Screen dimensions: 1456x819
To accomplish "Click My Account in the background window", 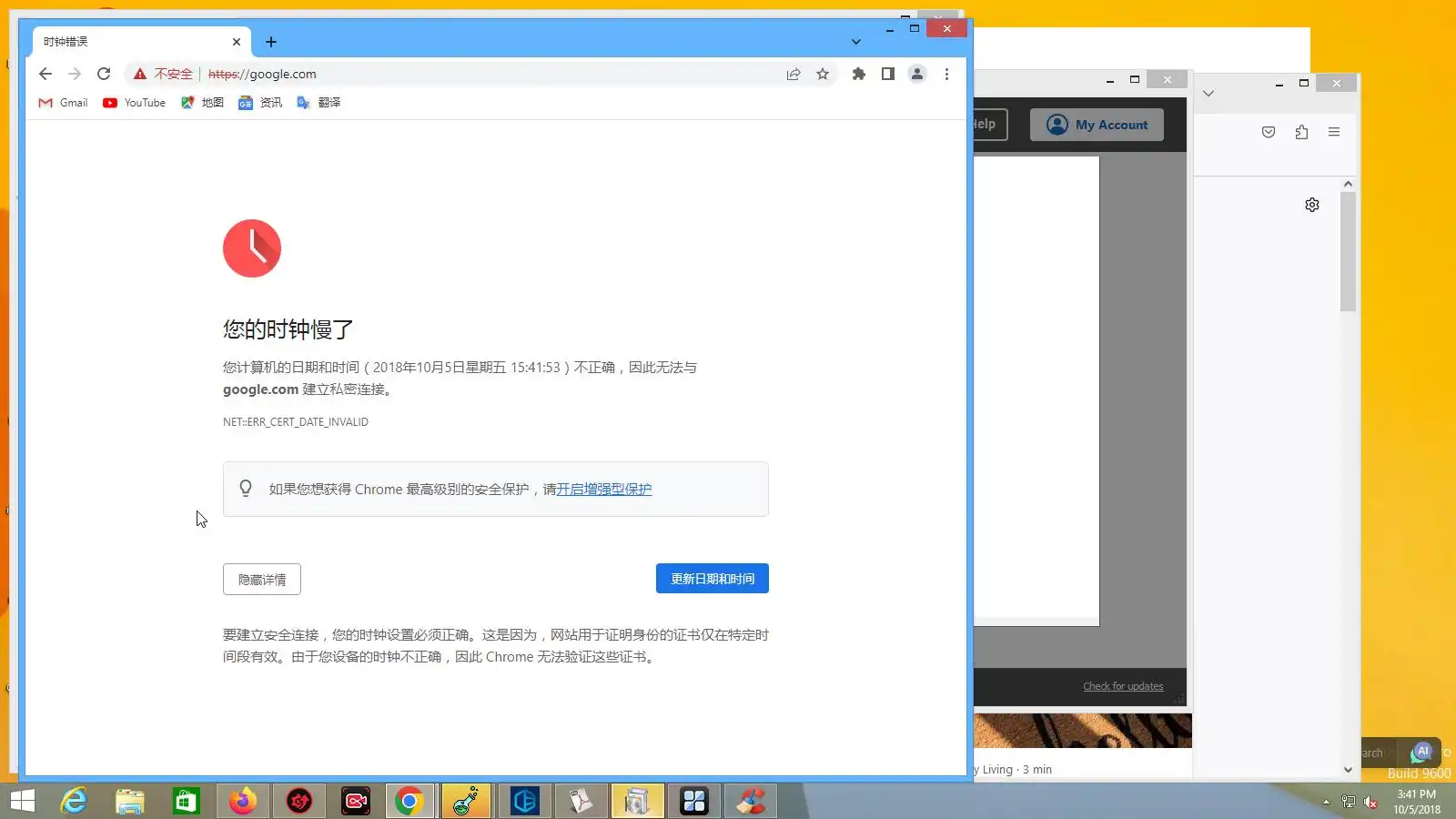I will (x=1097, y=125).
